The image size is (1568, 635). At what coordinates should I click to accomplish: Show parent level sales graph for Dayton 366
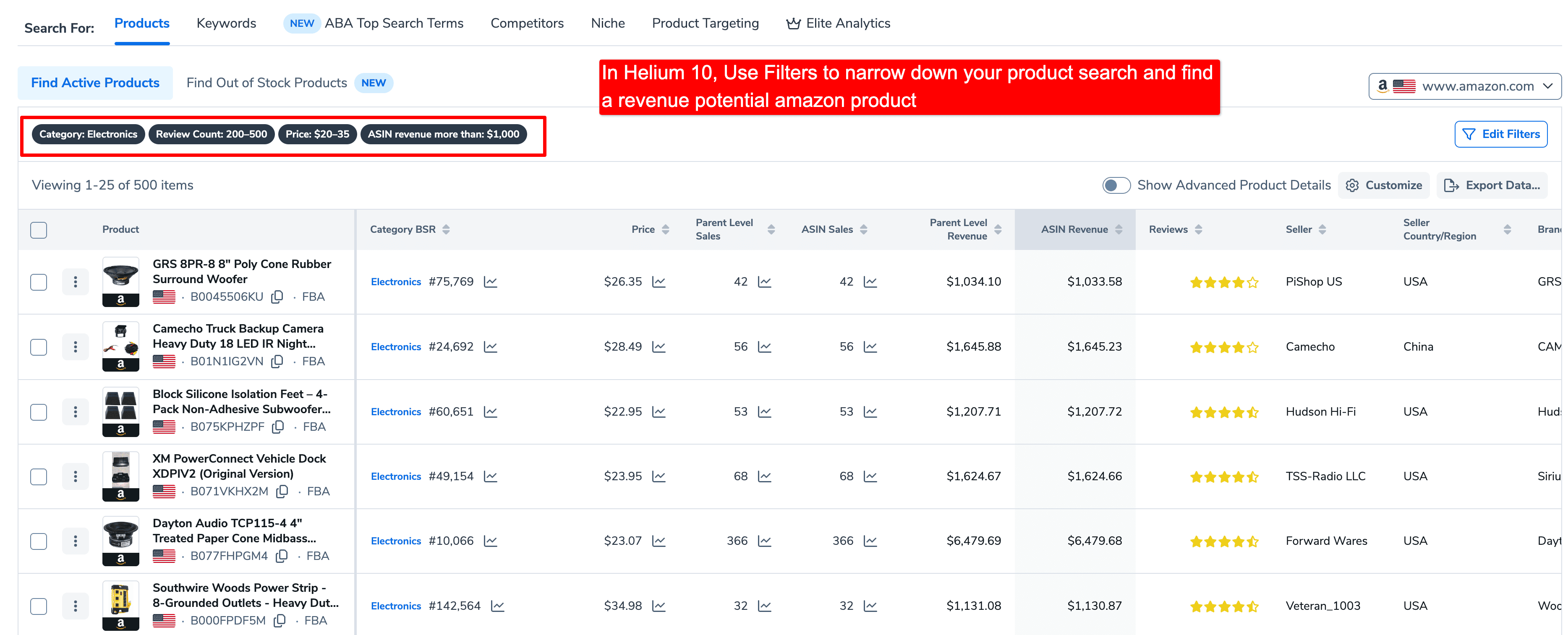pos(765,541)
